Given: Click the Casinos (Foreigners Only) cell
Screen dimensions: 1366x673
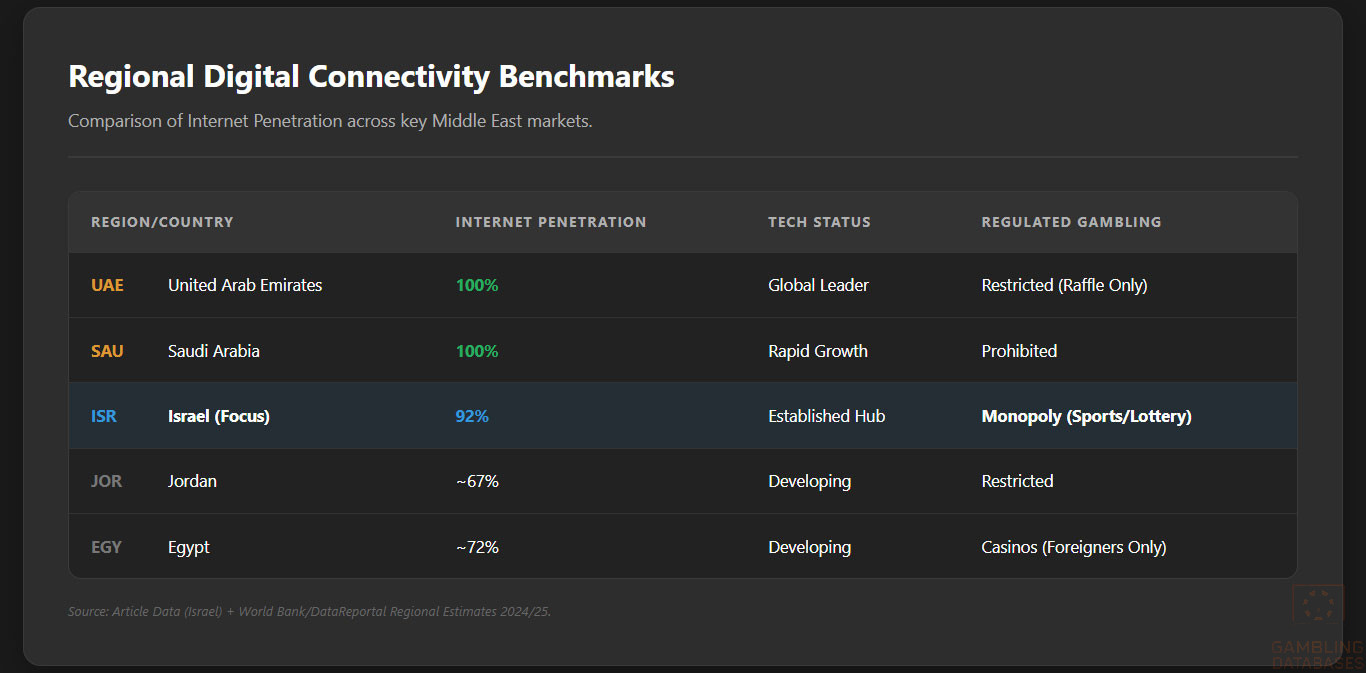Looking at the screenshot, I should [1074, 547].
